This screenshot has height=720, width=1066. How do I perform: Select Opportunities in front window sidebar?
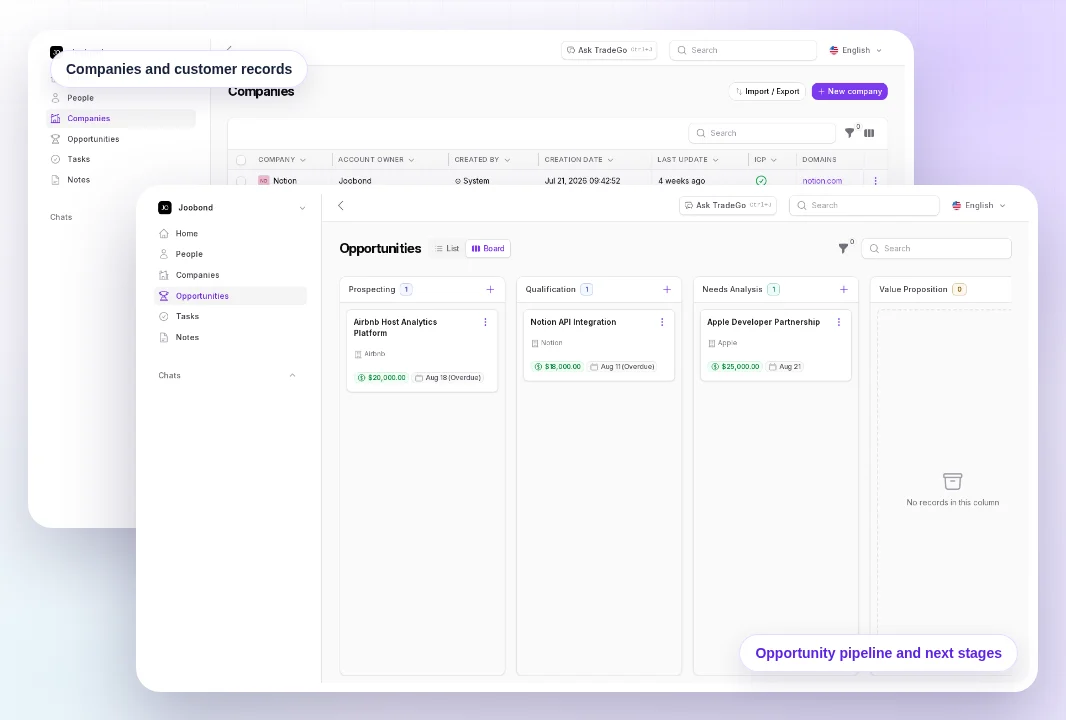[231, 296]
